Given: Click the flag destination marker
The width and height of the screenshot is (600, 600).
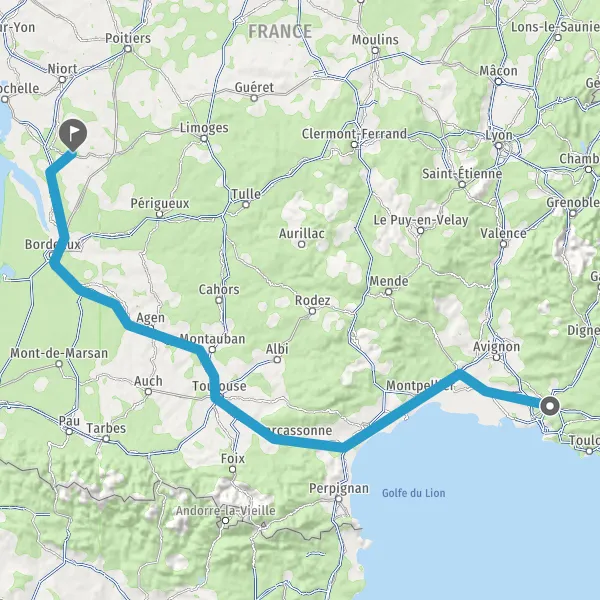Looking at the screenshot, I should tap(73, 135).
